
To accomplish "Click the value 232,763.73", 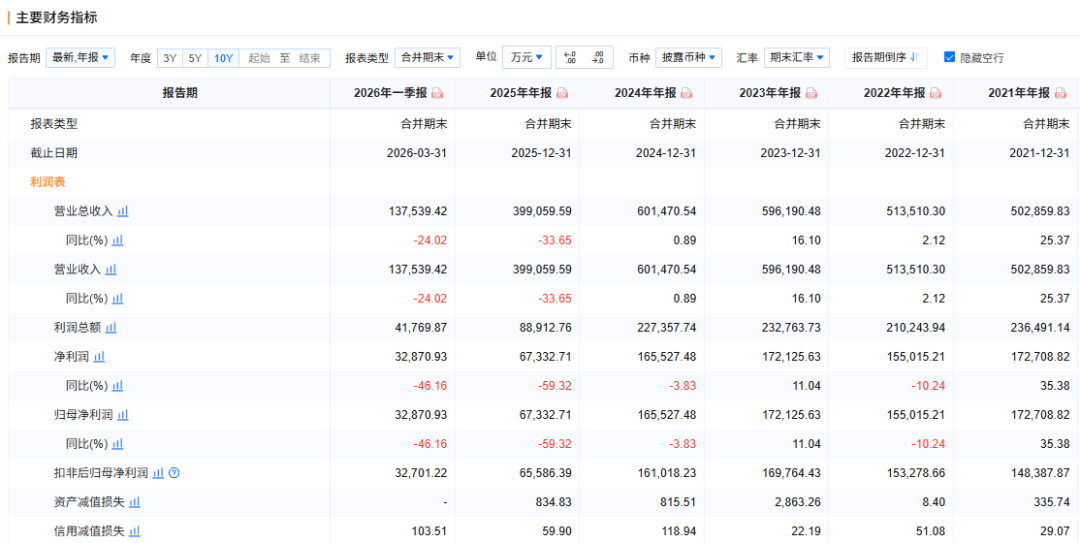I will click(791, 328).
